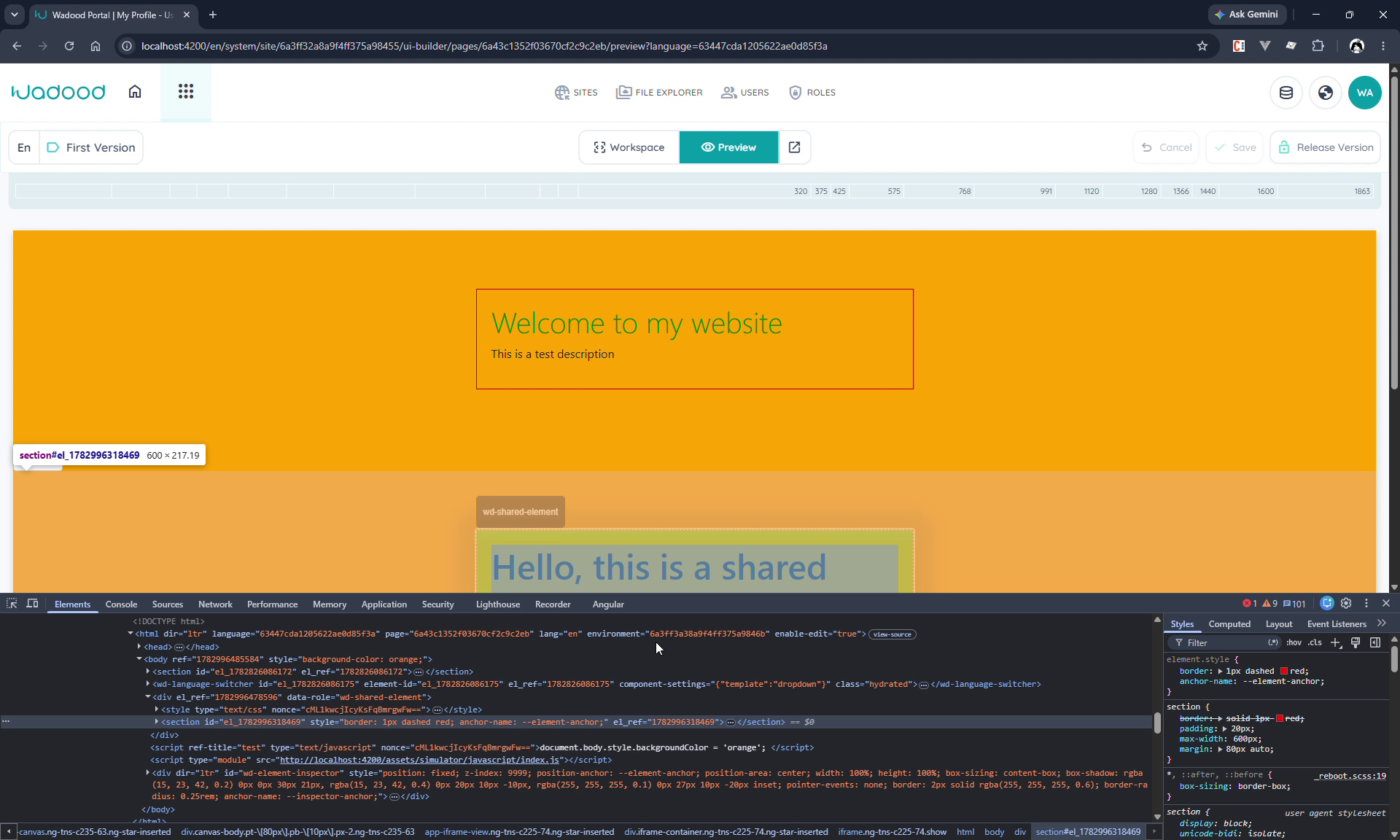1400x840 pixels.
Task: Open the First Version selector
Action: click(91, 147)
